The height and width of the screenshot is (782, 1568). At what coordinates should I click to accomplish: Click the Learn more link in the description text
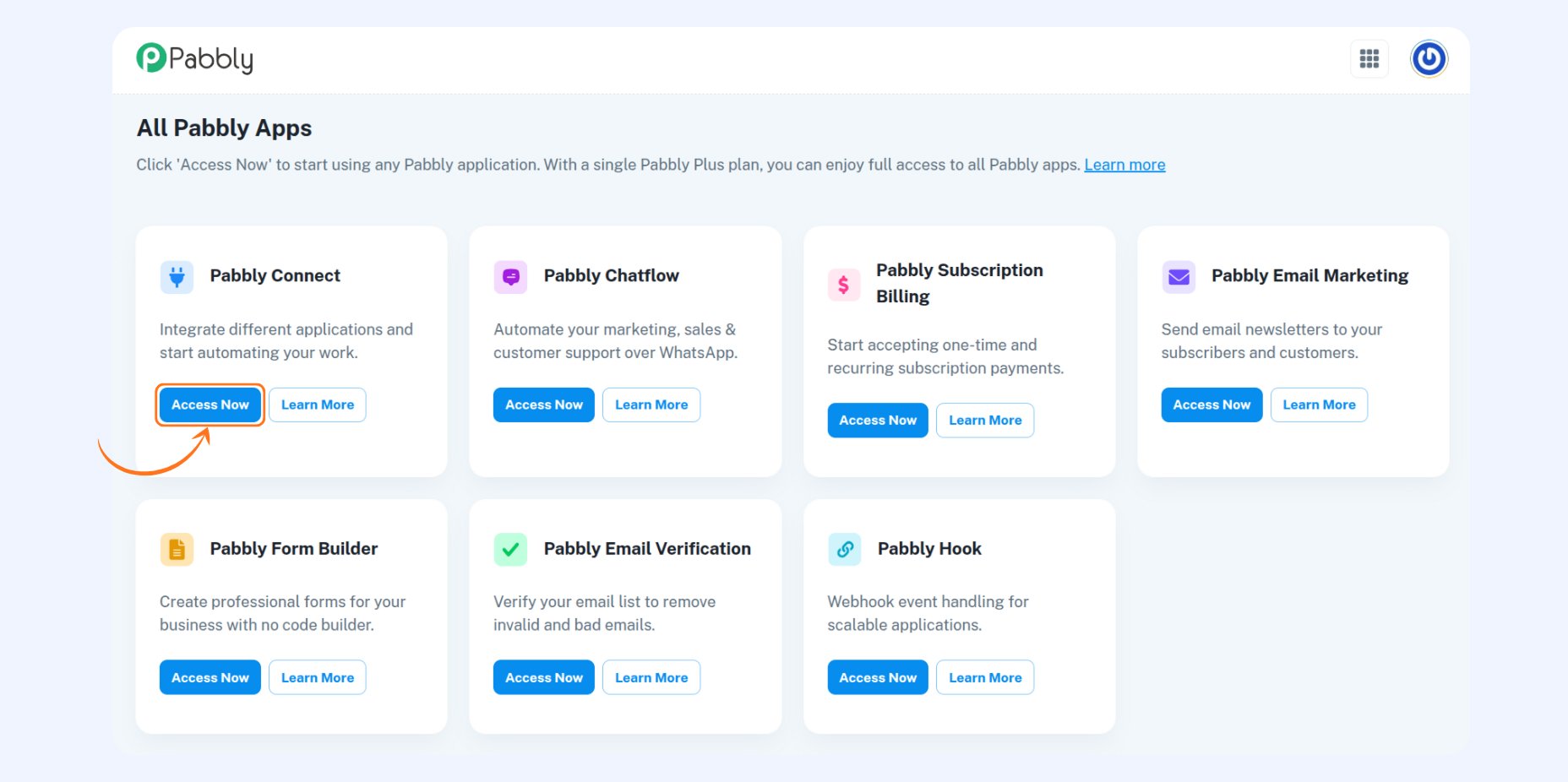[1124, 164]
